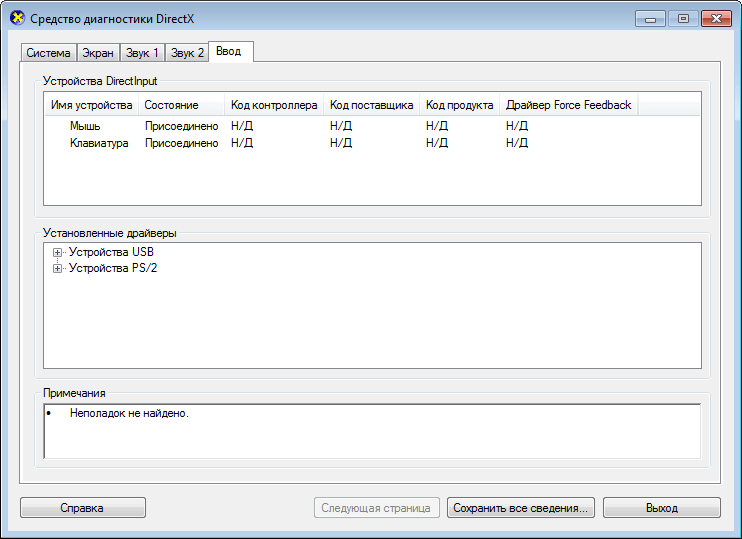The width and height of the screenshot is (742, 539).
Task: Go to the Звук 2 tab
Action: pyautogui.click(x=187, y=53)
